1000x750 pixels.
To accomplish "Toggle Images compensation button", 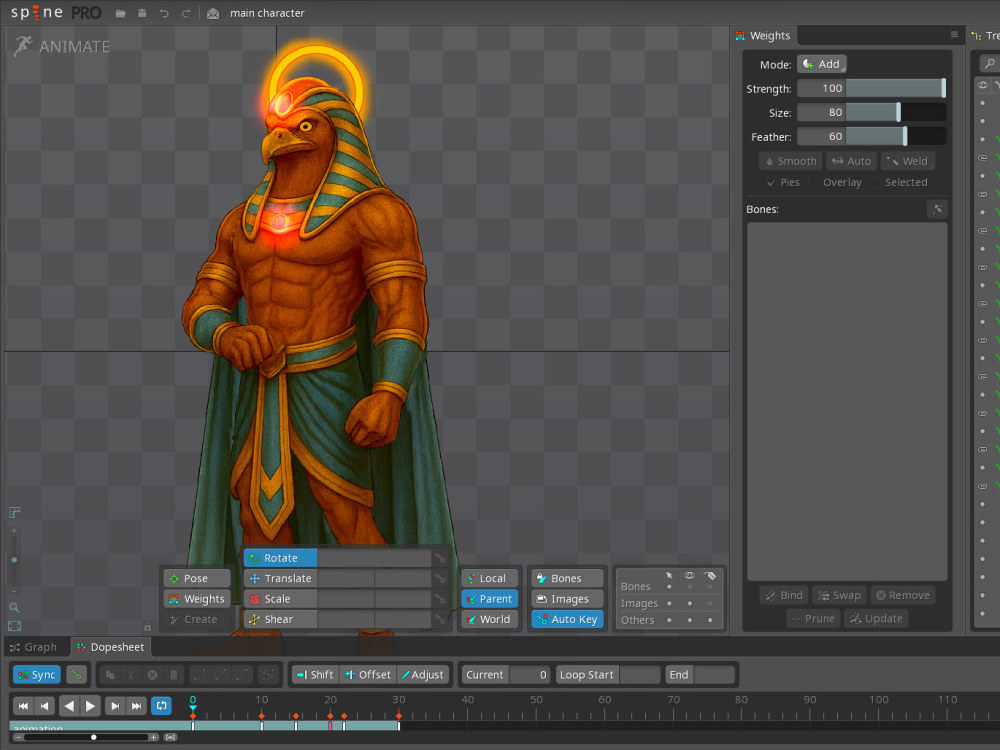I will [x=567, y=599].
